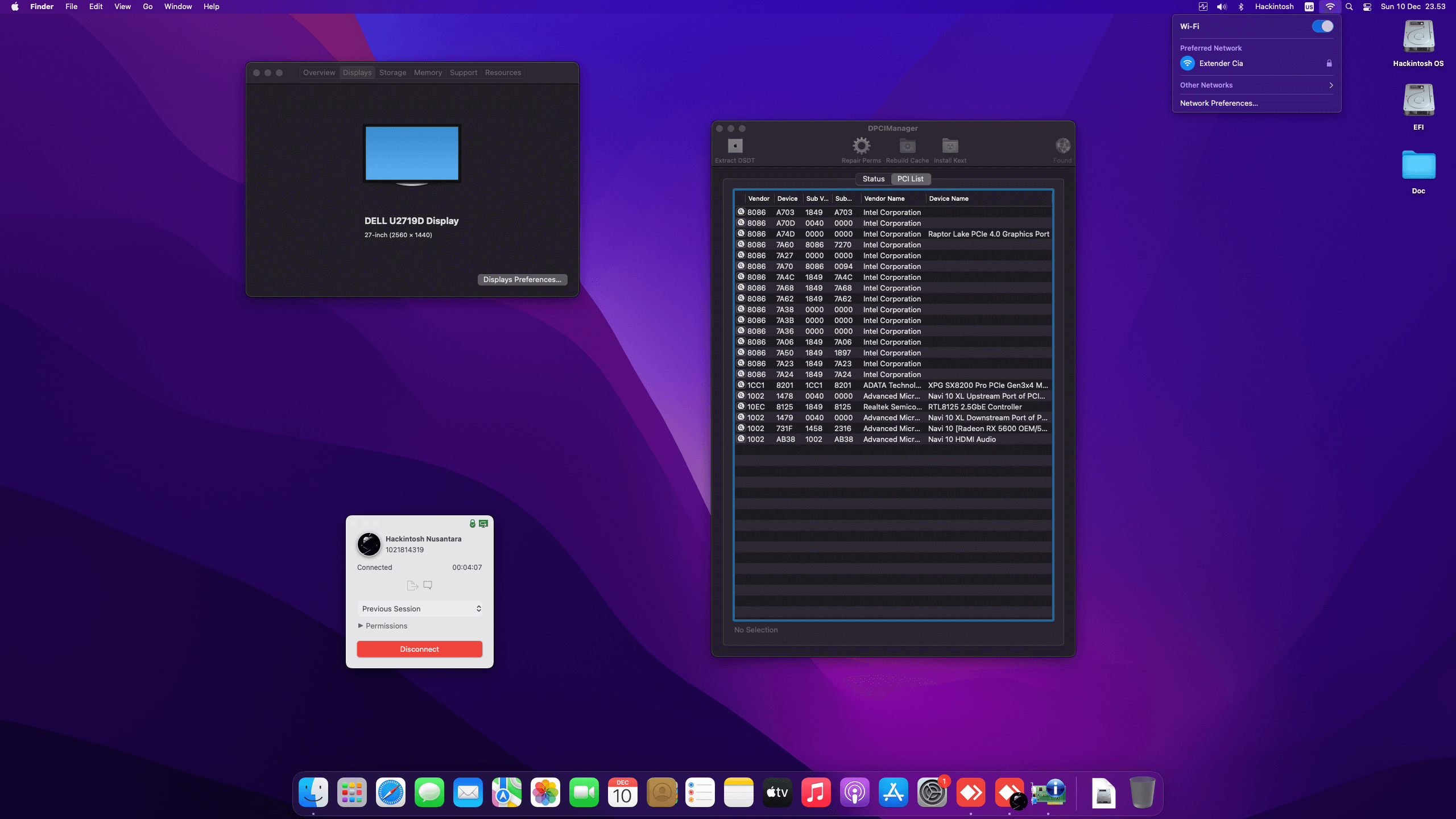1456x819 pixels.
Task: Open Control Center in the menu bar
Action: tap(1367, 7)
